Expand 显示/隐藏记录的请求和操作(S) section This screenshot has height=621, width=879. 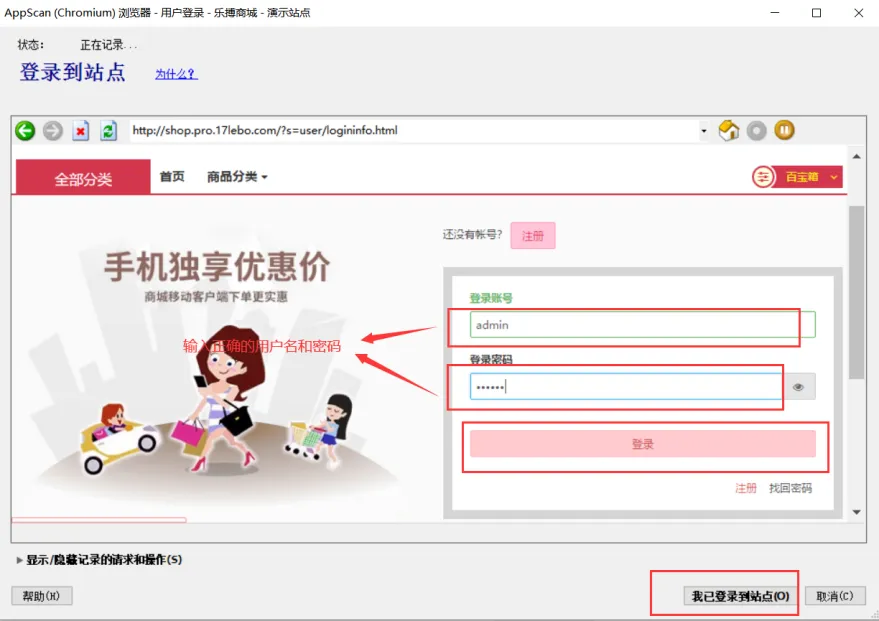point(100,560)
